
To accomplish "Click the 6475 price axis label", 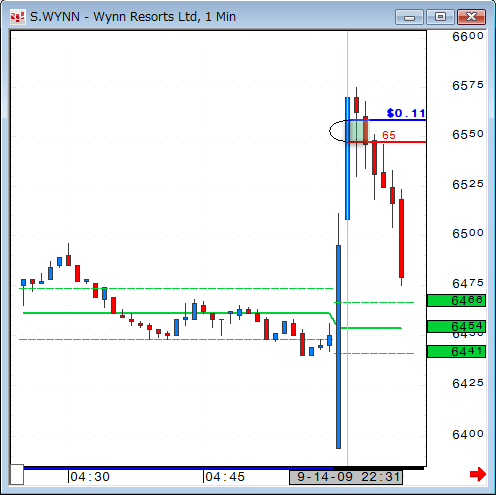I will pos(468,283).
